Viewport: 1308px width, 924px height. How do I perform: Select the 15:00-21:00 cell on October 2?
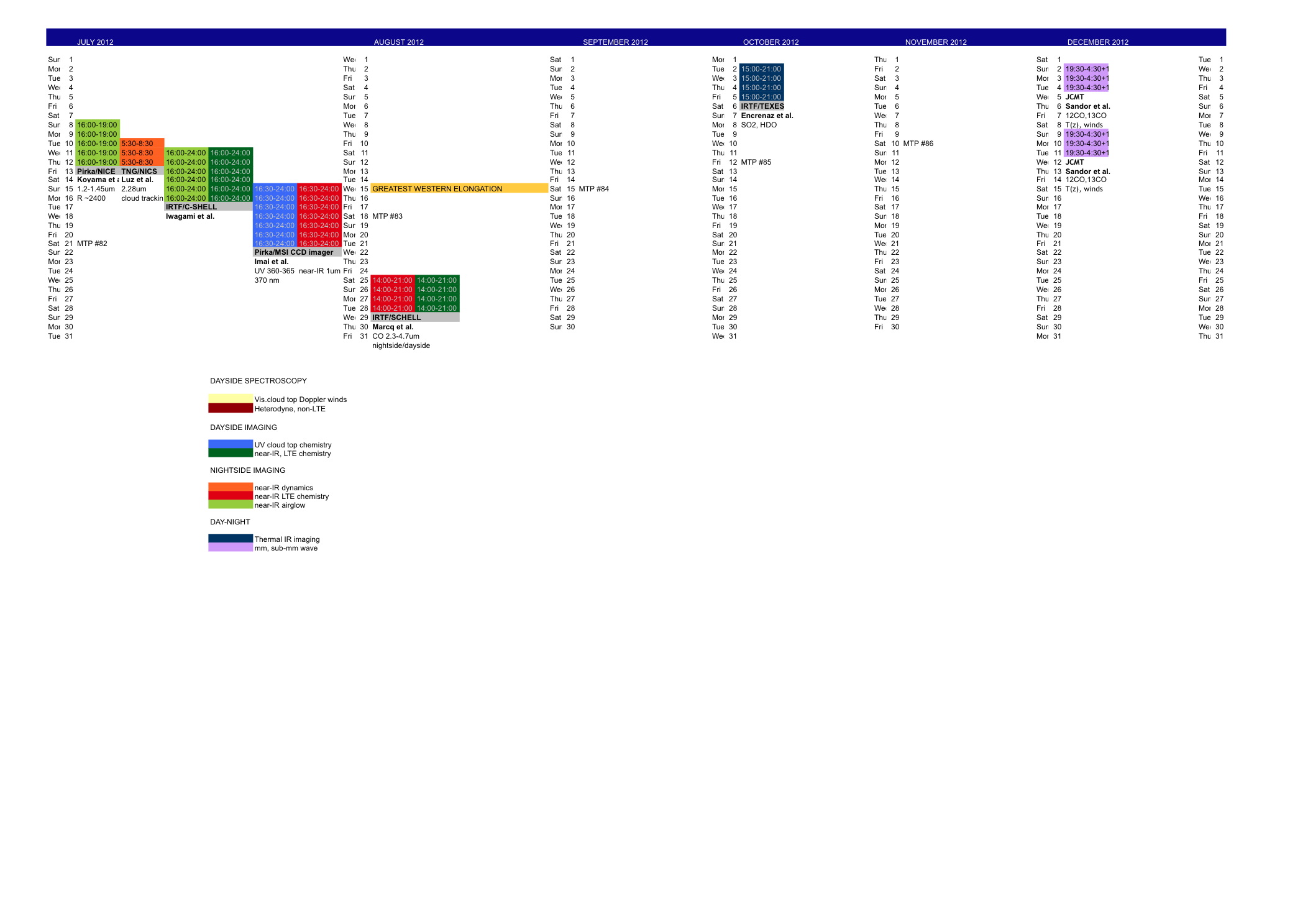click(761, 69)
